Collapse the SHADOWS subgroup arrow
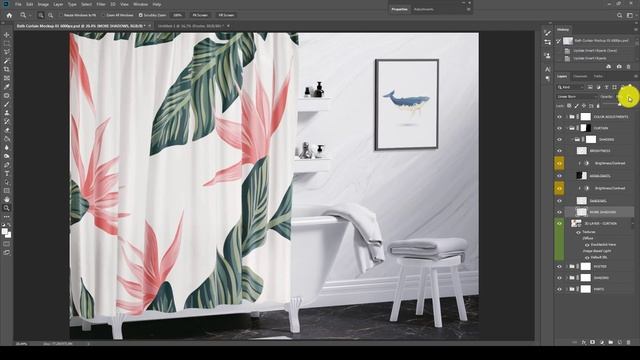The width and height of the screenshot is (640, 360). (x=572, y=140)
